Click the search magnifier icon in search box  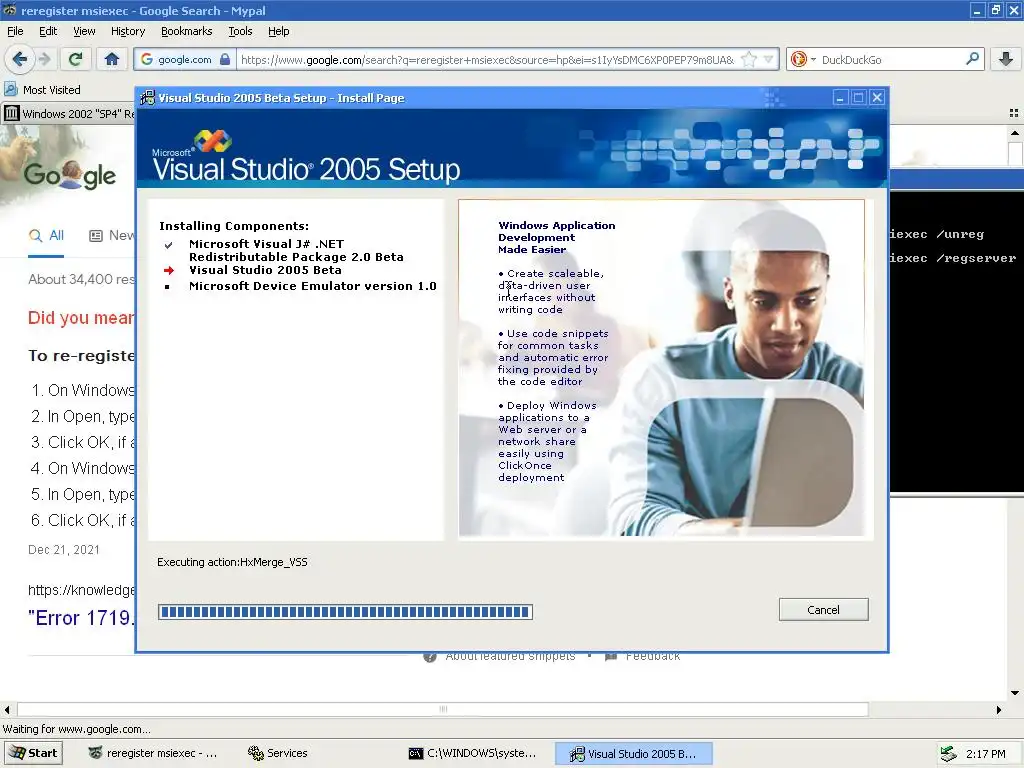click(972, 59)
